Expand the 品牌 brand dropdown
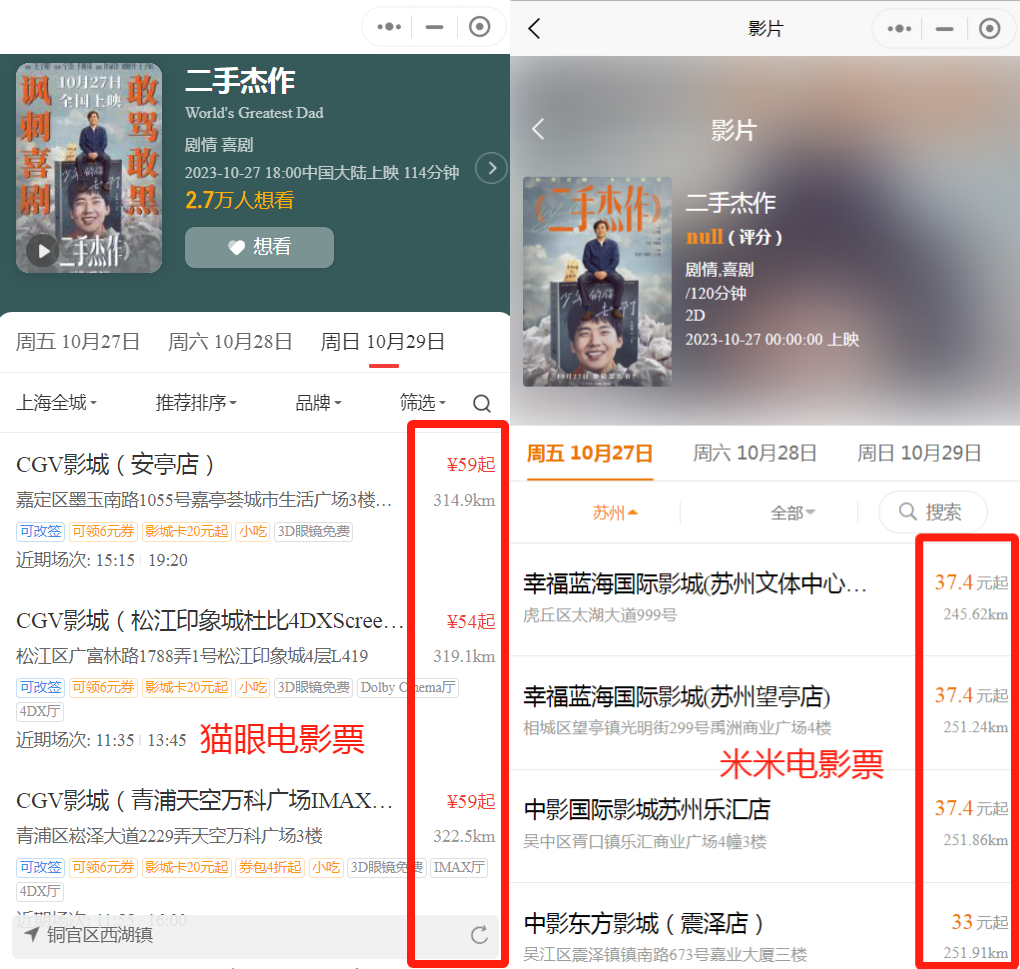Image resolution: width=1020 pixels, height=969 pixels. point(318,403)
